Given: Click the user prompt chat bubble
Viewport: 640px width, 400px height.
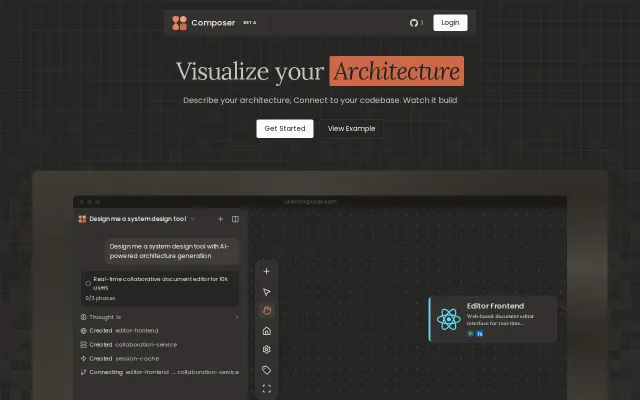Looking at the screenshot, I should tap(172, 251).
